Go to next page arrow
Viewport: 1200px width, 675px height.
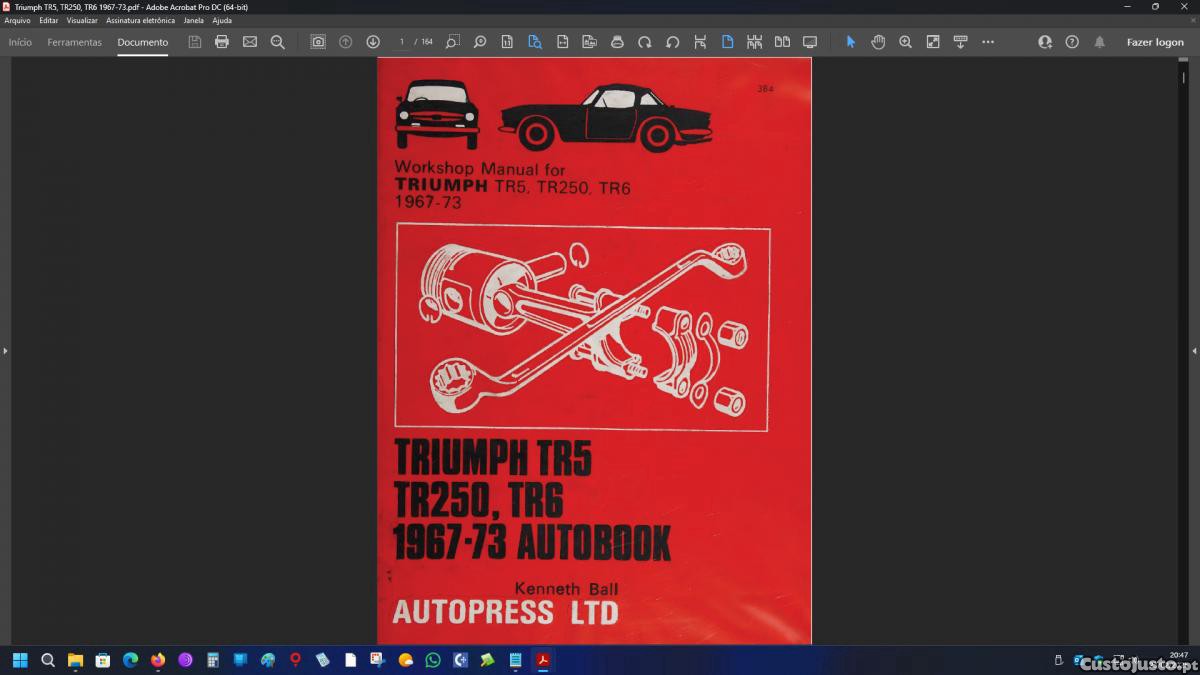(373, 42)
